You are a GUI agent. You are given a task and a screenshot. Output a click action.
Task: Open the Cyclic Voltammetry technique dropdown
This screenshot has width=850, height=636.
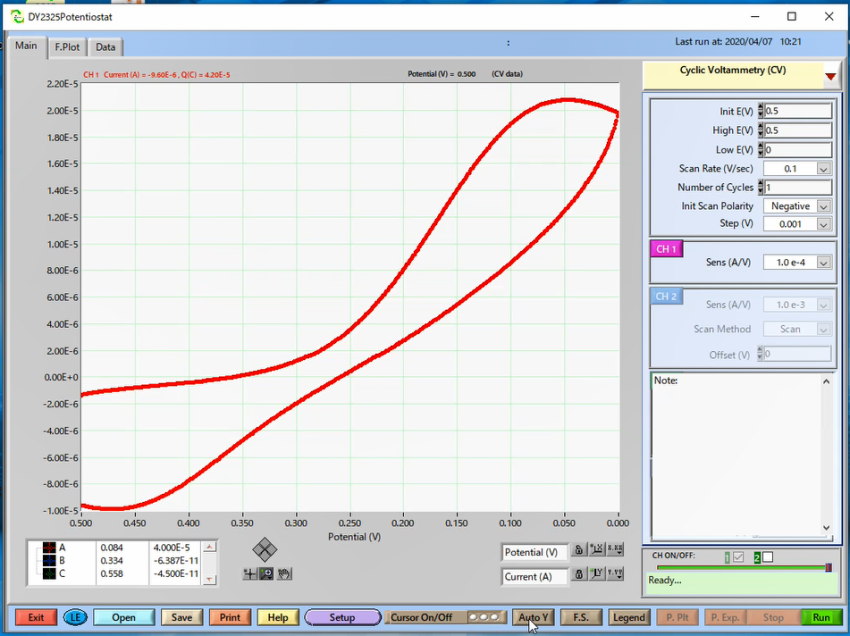pos(830,76)
